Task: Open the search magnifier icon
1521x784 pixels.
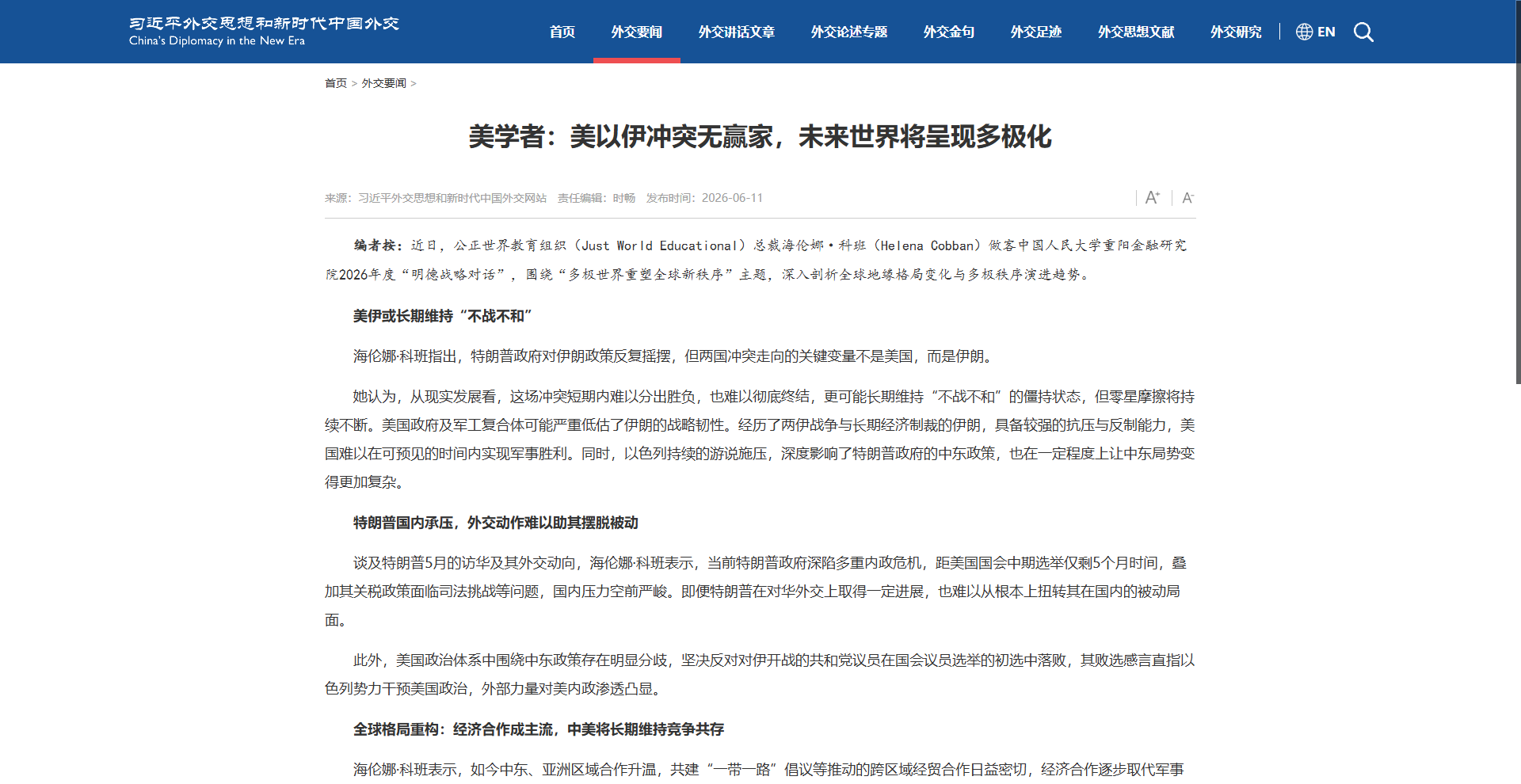Action: pos(1363,32)
